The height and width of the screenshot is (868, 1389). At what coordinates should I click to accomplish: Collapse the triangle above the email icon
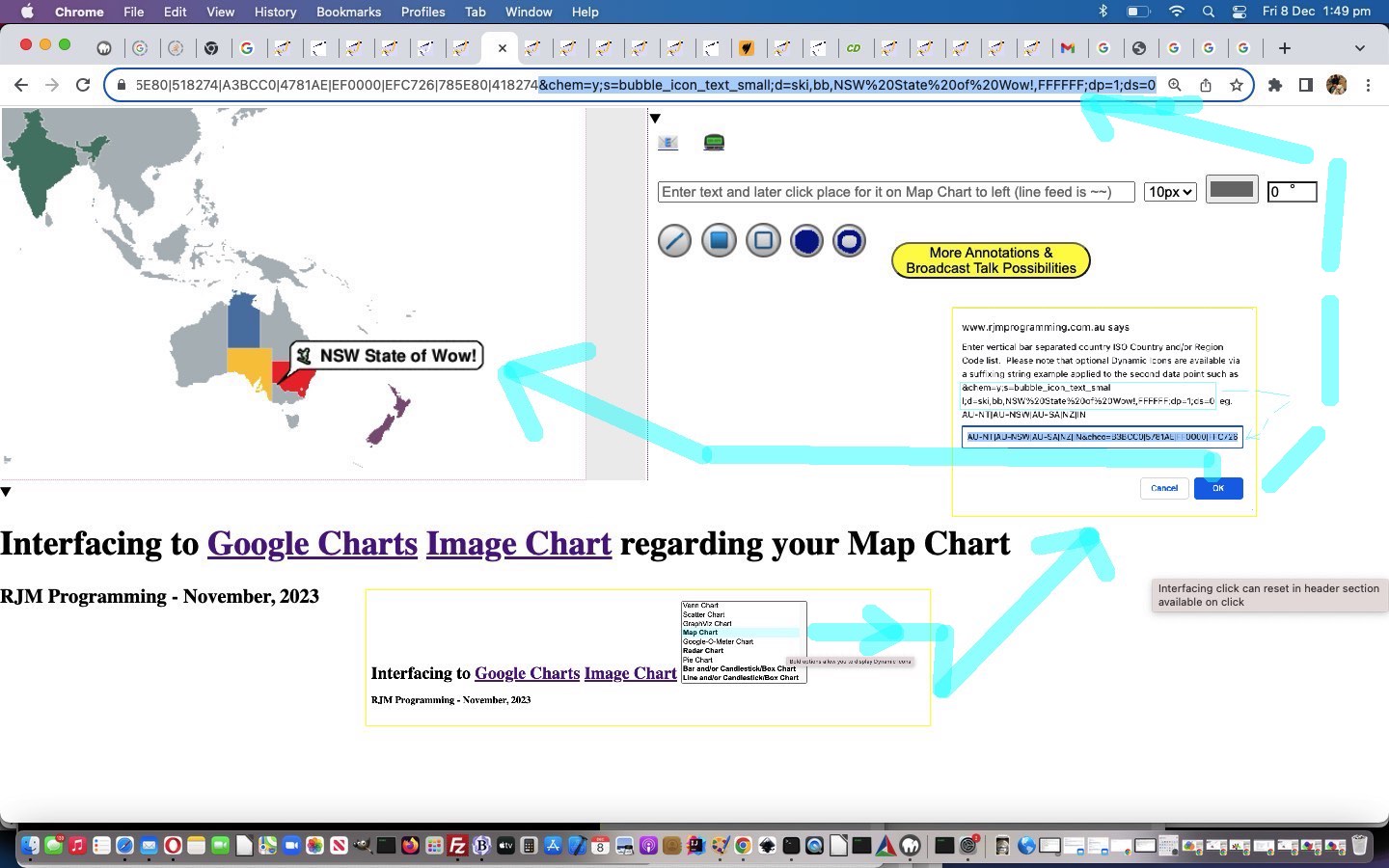[x=655, y=119]
